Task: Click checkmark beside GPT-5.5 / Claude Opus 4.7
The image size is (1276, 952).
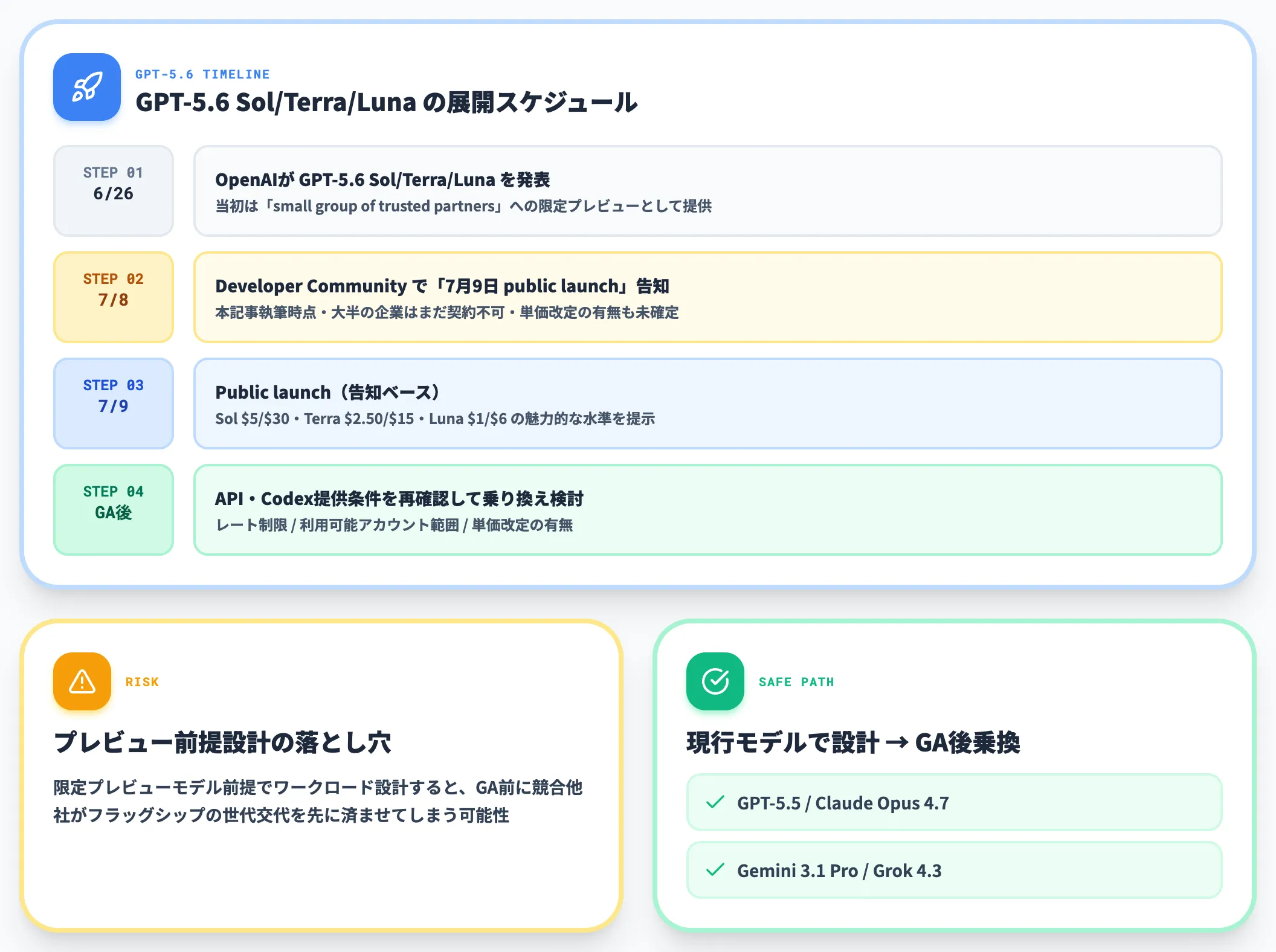Action: [x=715, y=802]
